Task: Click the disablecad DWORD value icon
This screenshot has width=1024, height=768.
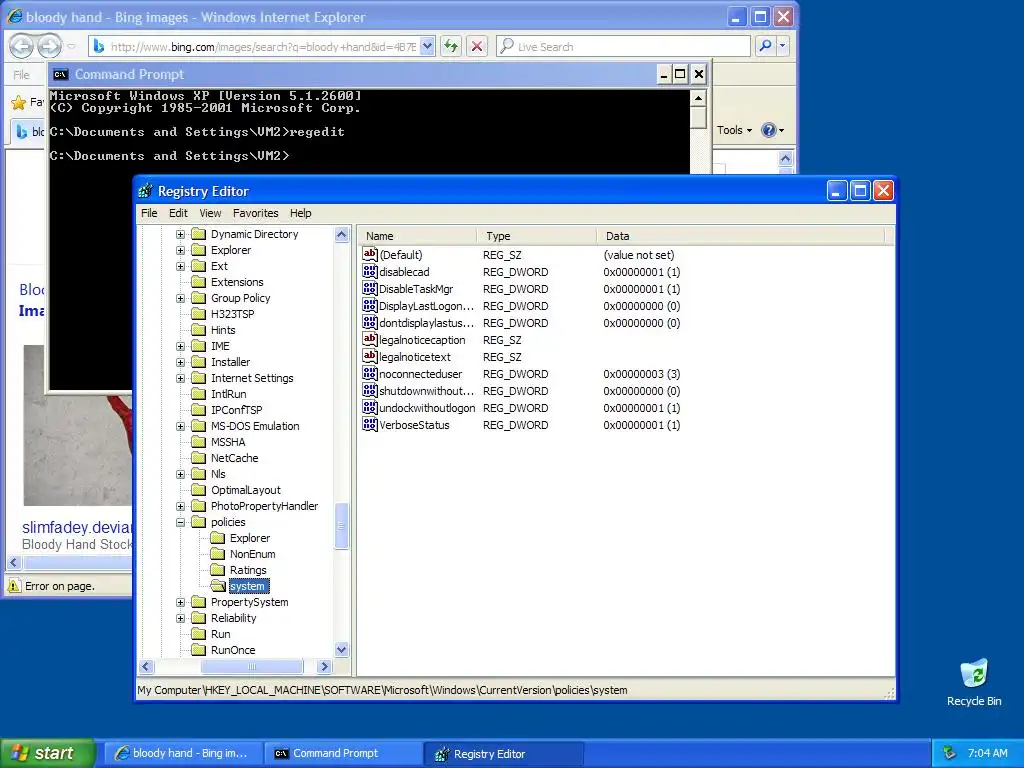Action: 370,272
